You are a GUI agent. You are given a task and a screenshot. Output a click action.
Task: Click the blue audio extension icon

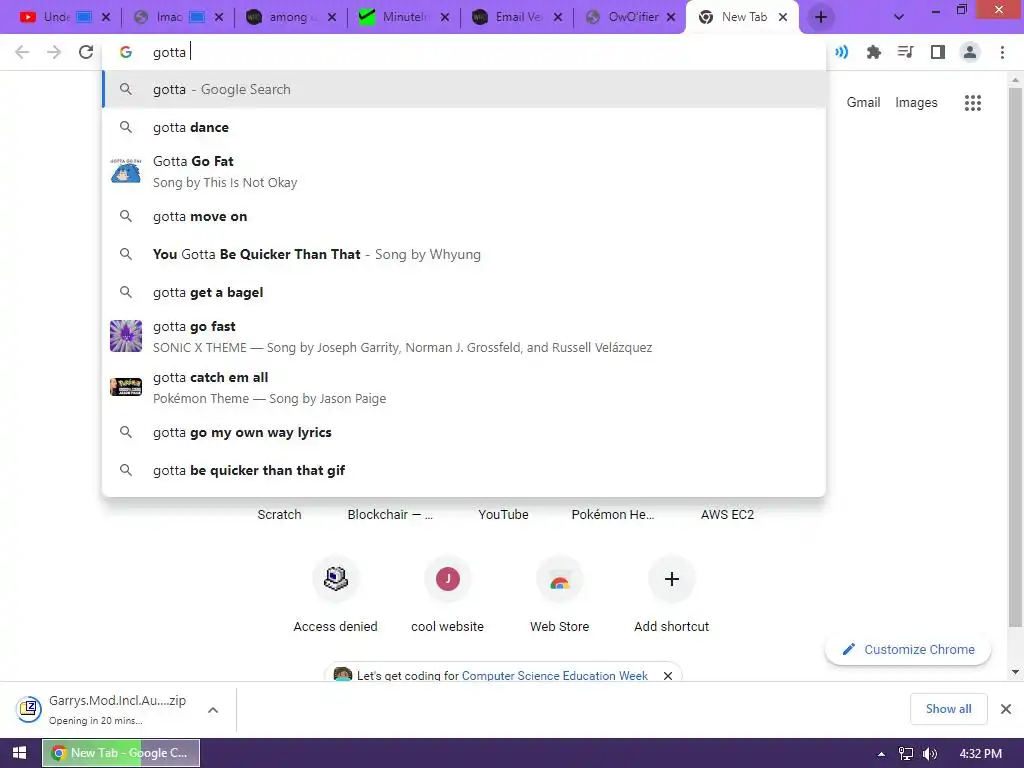click(842, 52)
